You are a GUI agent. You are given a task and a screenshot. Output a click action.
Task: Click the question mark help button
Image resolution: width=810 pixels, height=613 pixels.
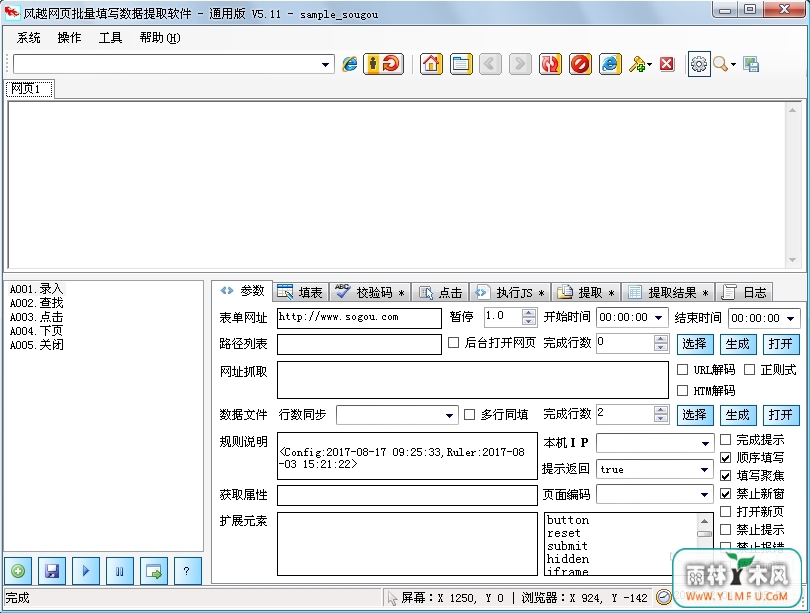tap(188, 571)
